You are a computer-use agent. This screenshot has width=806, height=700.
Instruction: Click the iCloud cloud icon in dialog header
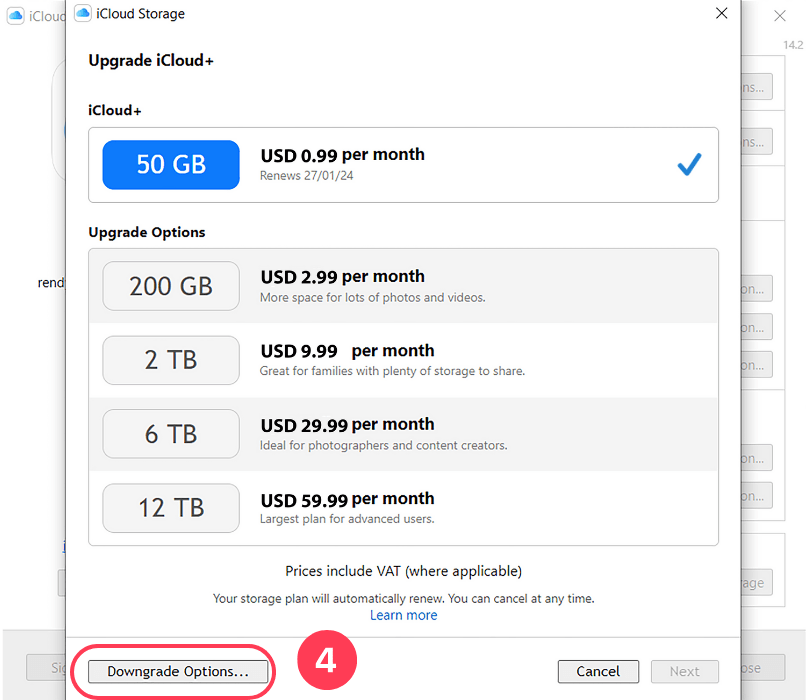click(x=83, y=13)
